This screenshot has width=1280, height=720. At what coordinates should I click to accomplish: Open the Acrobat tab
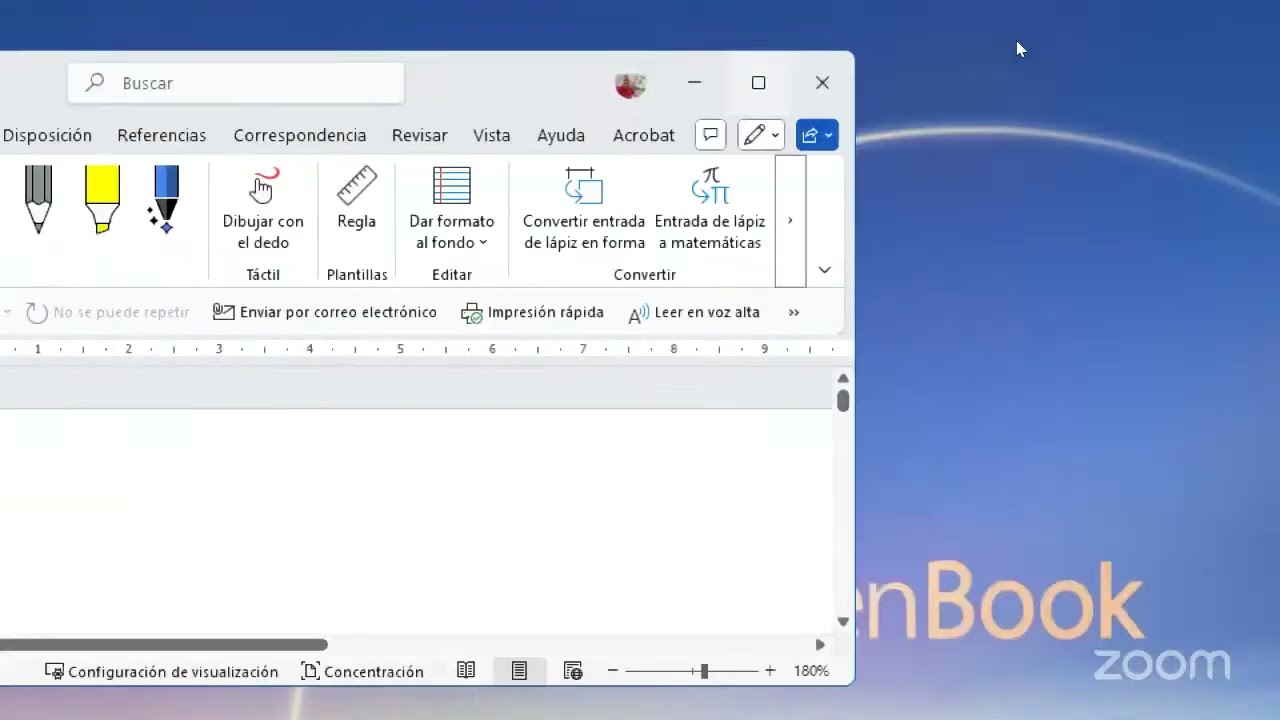point(644,135)
